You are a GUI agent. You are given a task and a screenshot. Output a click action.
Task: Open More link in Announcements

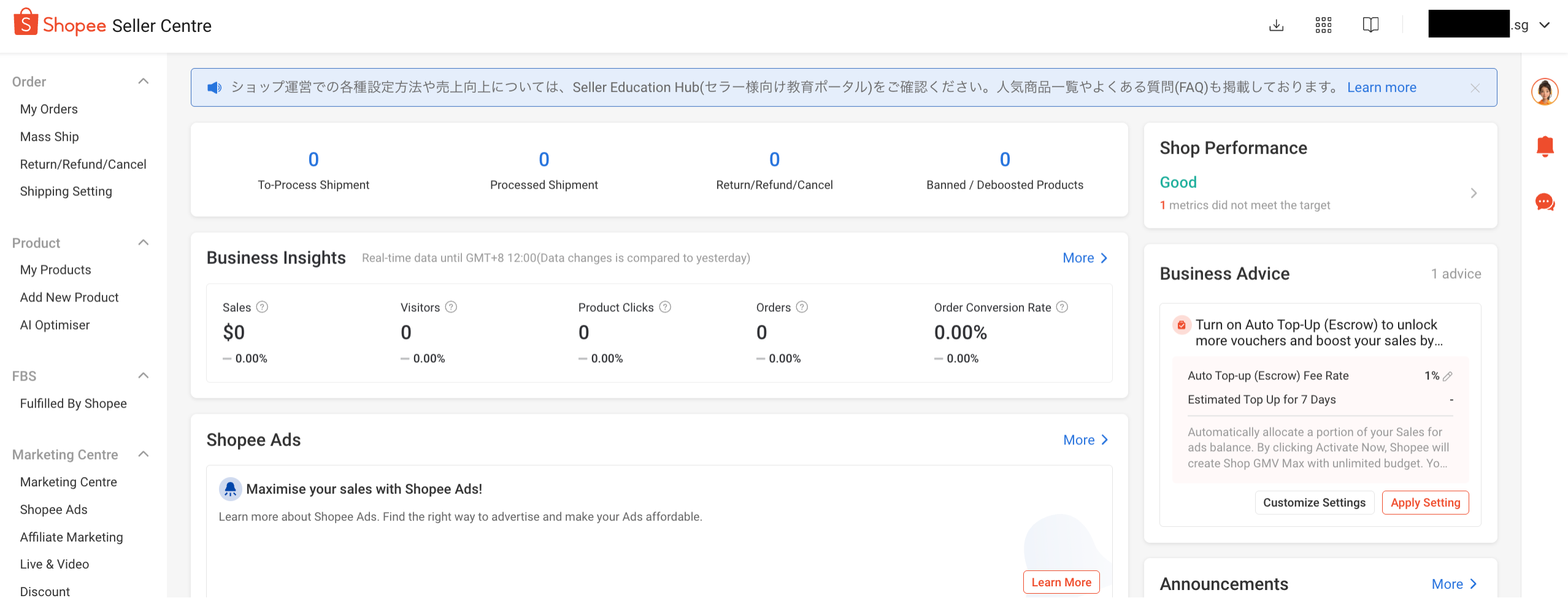[x=1454, y=584]
